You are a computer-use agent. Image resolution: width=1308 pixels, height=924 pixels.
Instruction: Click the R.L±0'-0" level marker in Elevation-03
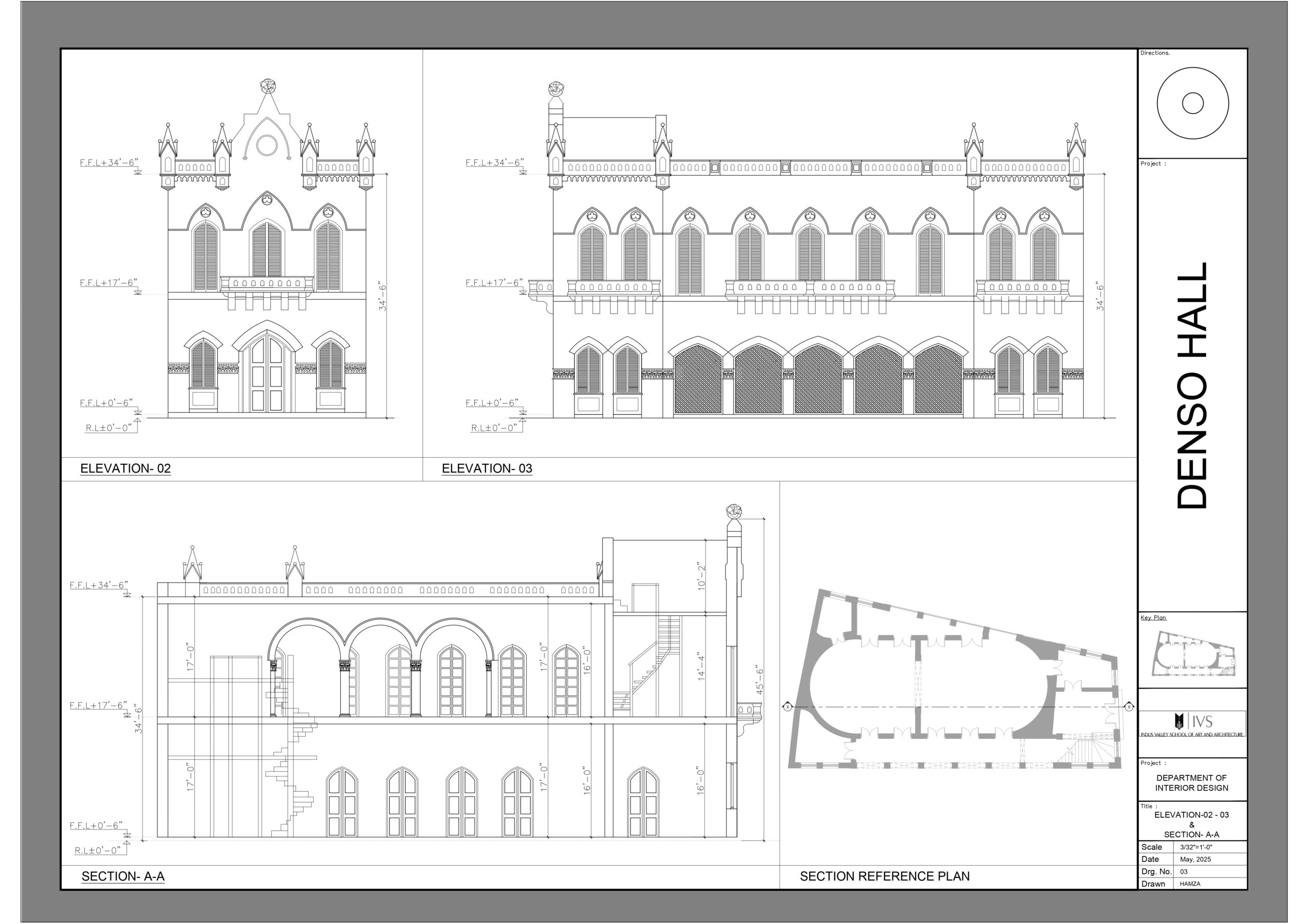[494, 428]
